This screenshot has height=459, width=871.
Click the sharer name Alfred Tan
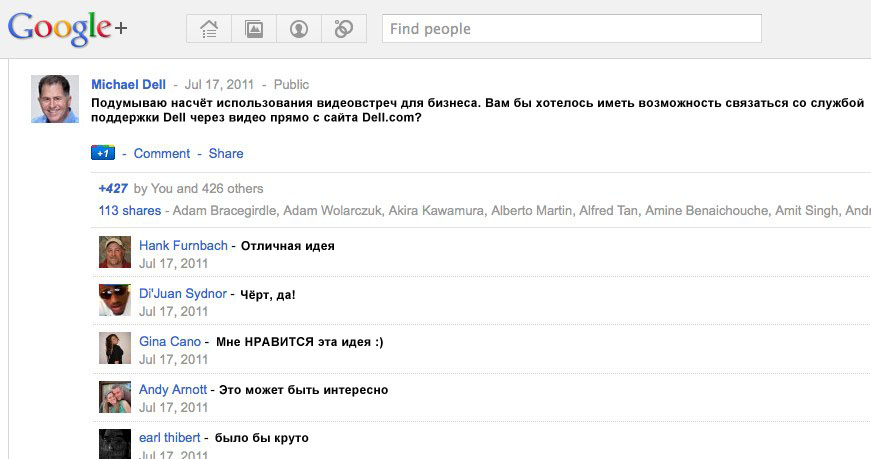(x=609, y=211)
